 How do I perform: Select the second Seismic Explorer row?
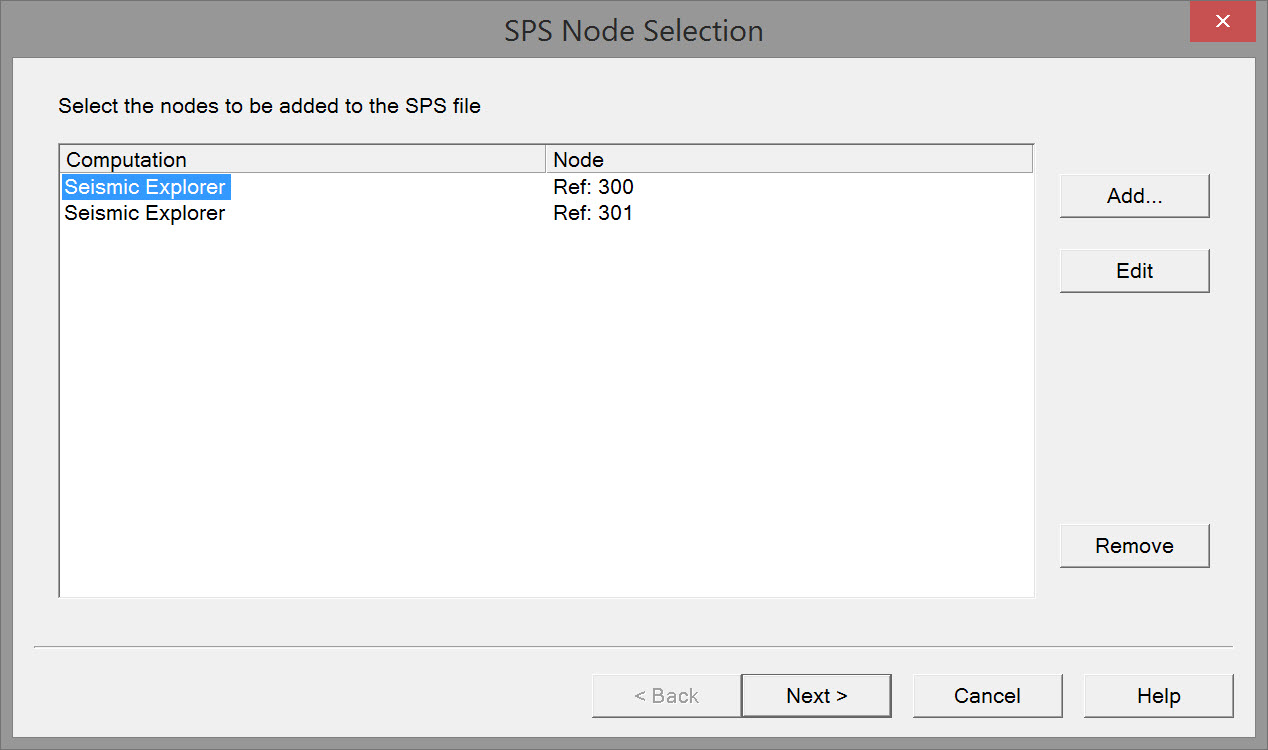(x=145, y=213)
